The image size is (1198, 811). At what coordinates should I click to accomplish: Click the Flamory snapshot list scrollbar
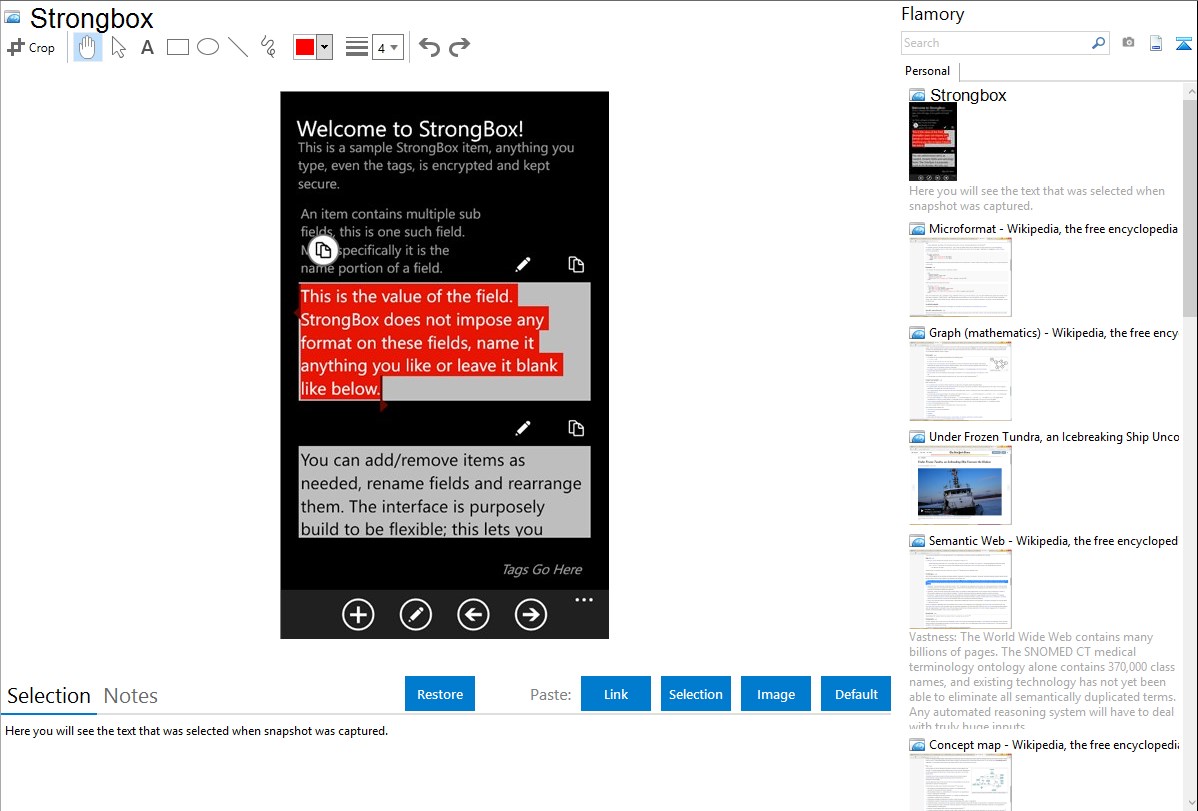pyautogui.click(x=1190, y=206)
